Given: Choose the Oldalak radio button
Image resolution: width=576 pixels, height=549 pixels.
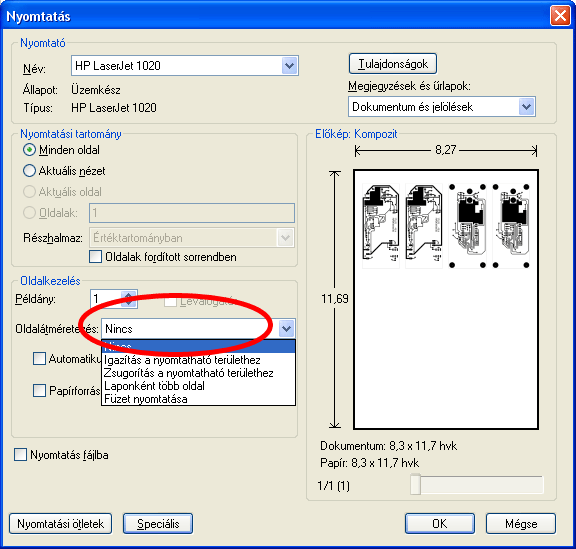Looking at the screenshot, I should [29, 213].
